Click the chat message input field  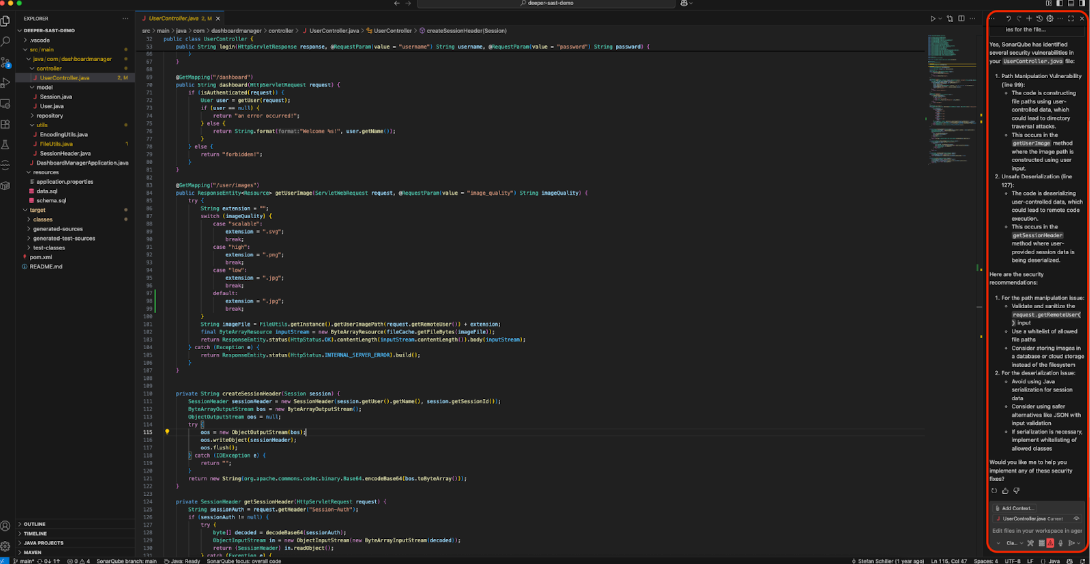pyautogui.click(x=1035, y=530)
